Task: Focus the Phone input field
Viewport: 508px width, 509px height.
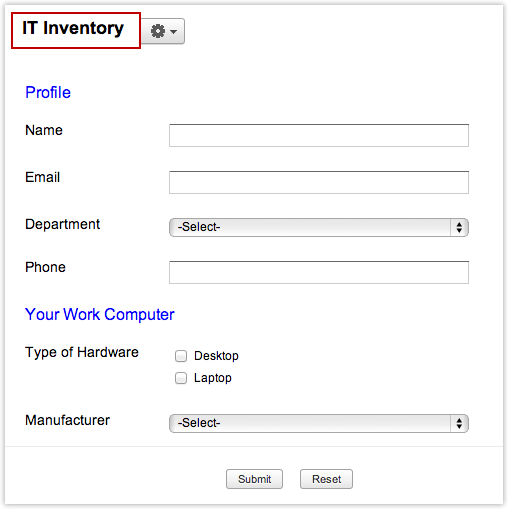Action: 319,272
